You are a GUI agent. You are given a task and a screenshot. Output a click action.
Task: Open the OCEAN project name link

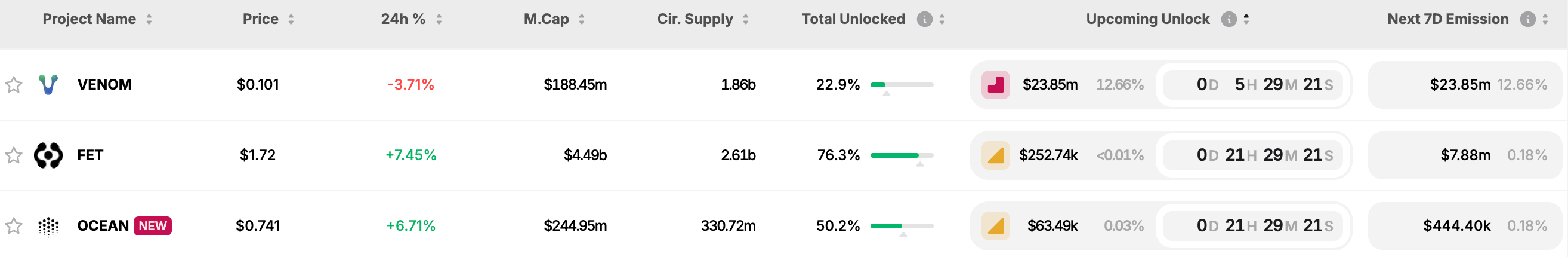pyautogui.click(x=103, y=226)
